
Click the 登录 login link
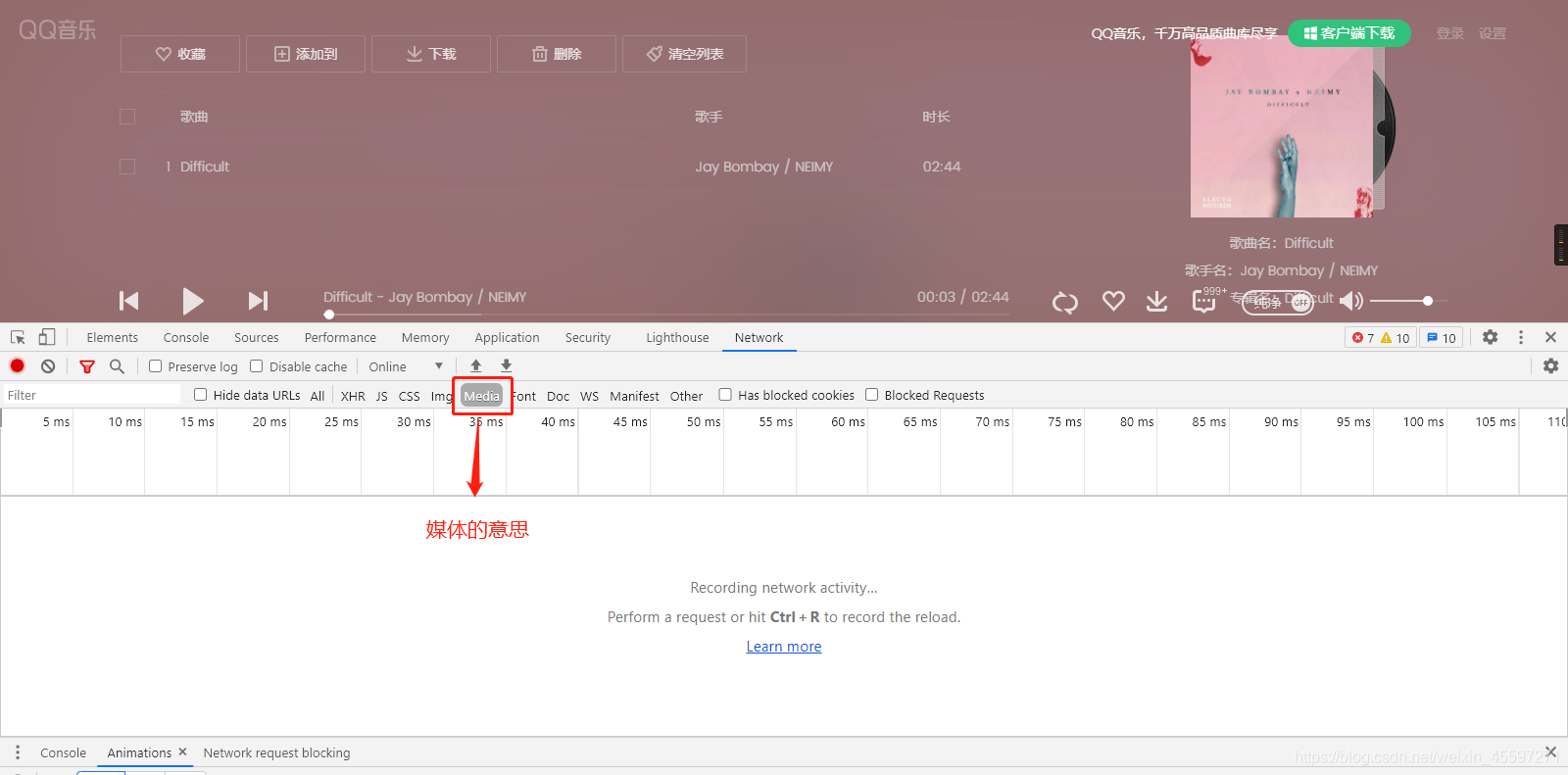(x=1449, y=33)
